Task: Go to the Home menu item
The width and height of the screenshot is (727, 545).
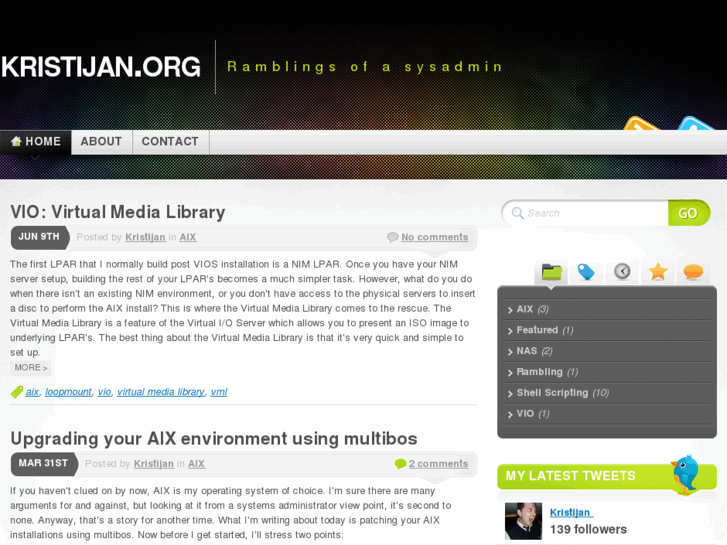Action: (36, 141)
